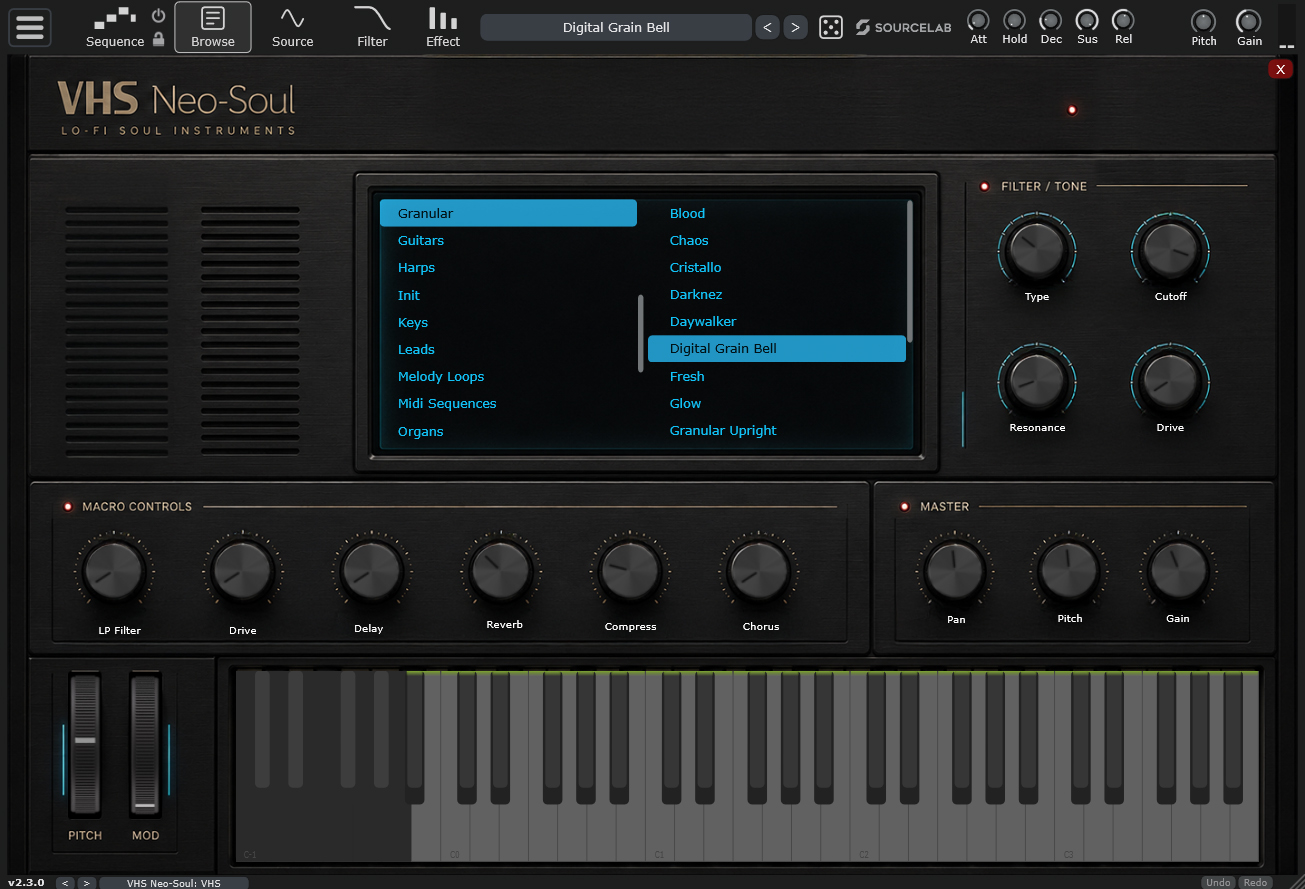Viewport: 1305px width, 889px height.
Task: Click the Master Pan knob
Action: point(955,570)
